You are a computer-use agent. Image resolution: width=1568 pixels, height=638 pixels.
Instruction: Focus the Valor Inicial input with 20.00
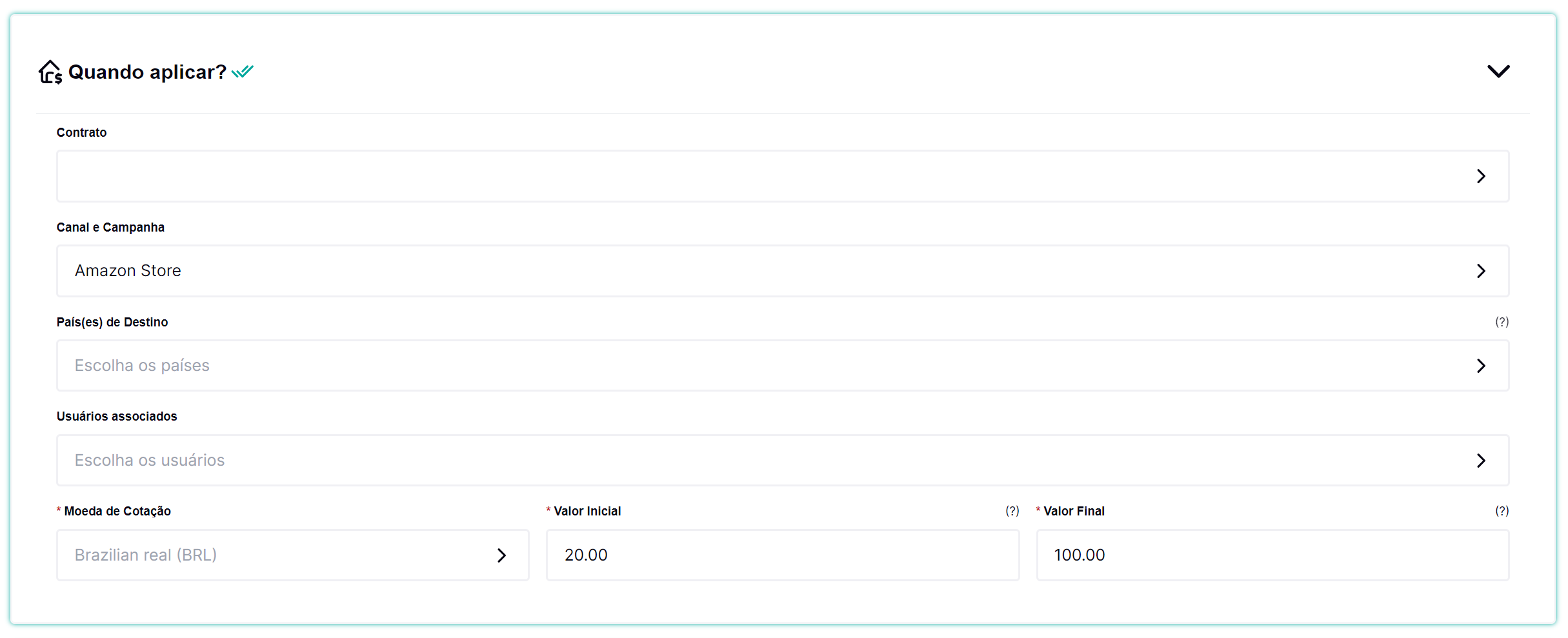click(782, 555)
